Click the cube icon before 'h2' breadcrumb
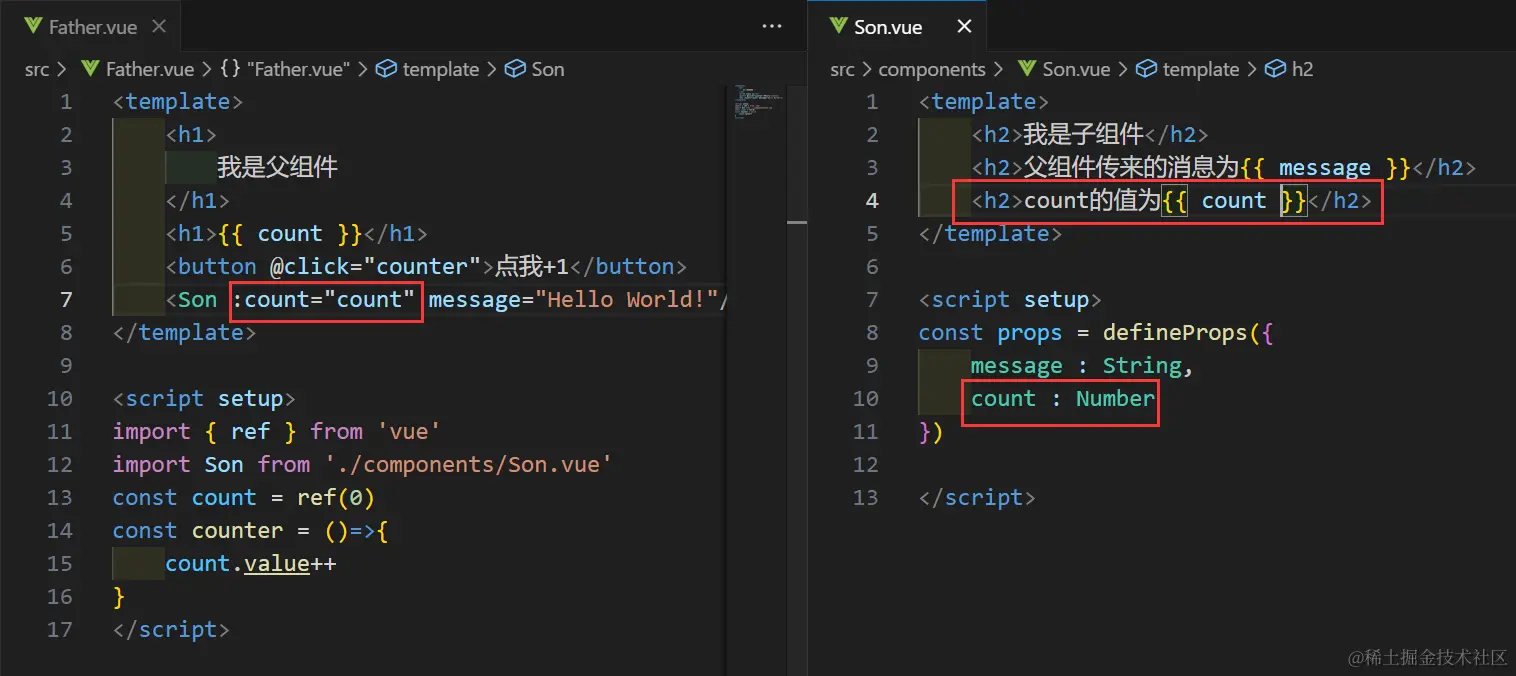 pyautogui.click(x=1276, y=69)
